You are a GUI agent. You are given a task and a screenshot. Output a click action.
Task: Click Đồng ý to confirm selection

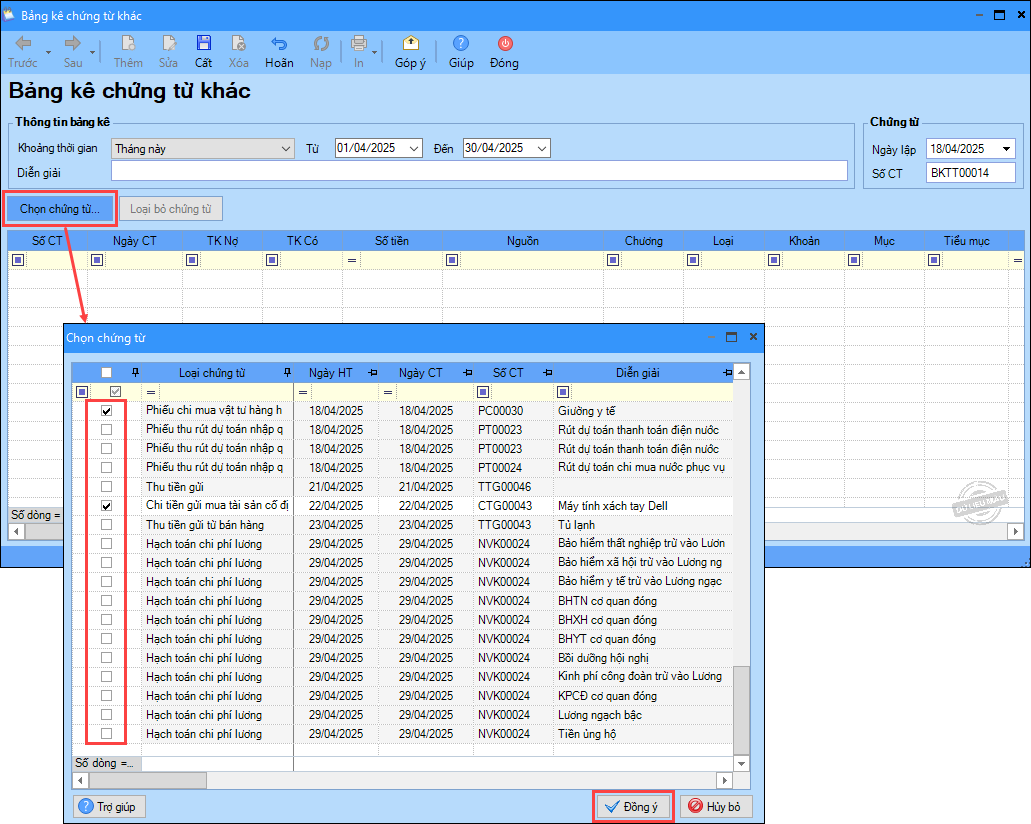[x=634, y=807]
